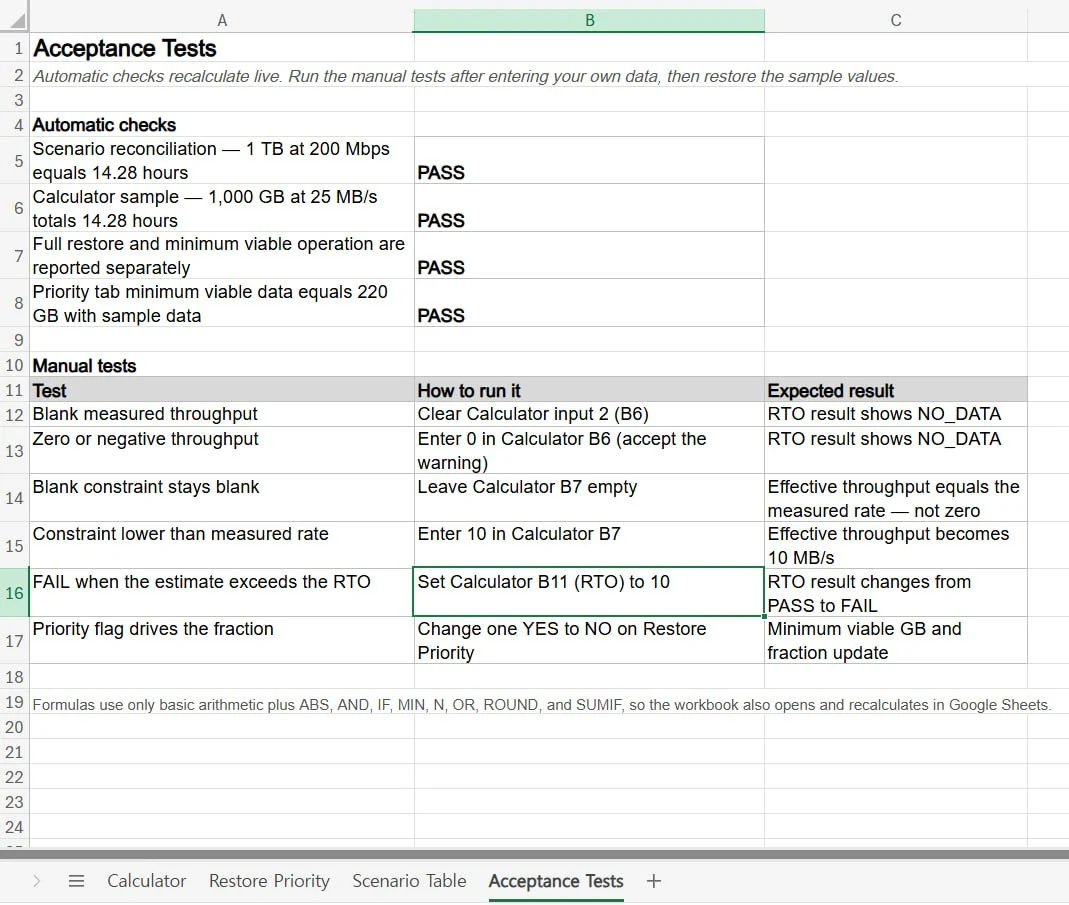Viewport: 1069px width, 905px height.
Task: Click the 'How to run it' header cell
Action: click(589, 390)
